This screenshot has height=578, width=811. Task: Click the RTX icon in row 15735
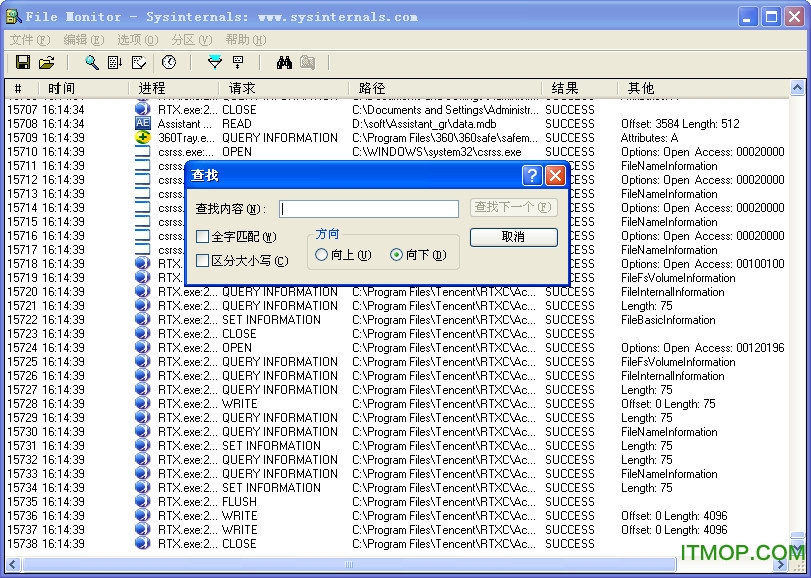pos(143,501)
